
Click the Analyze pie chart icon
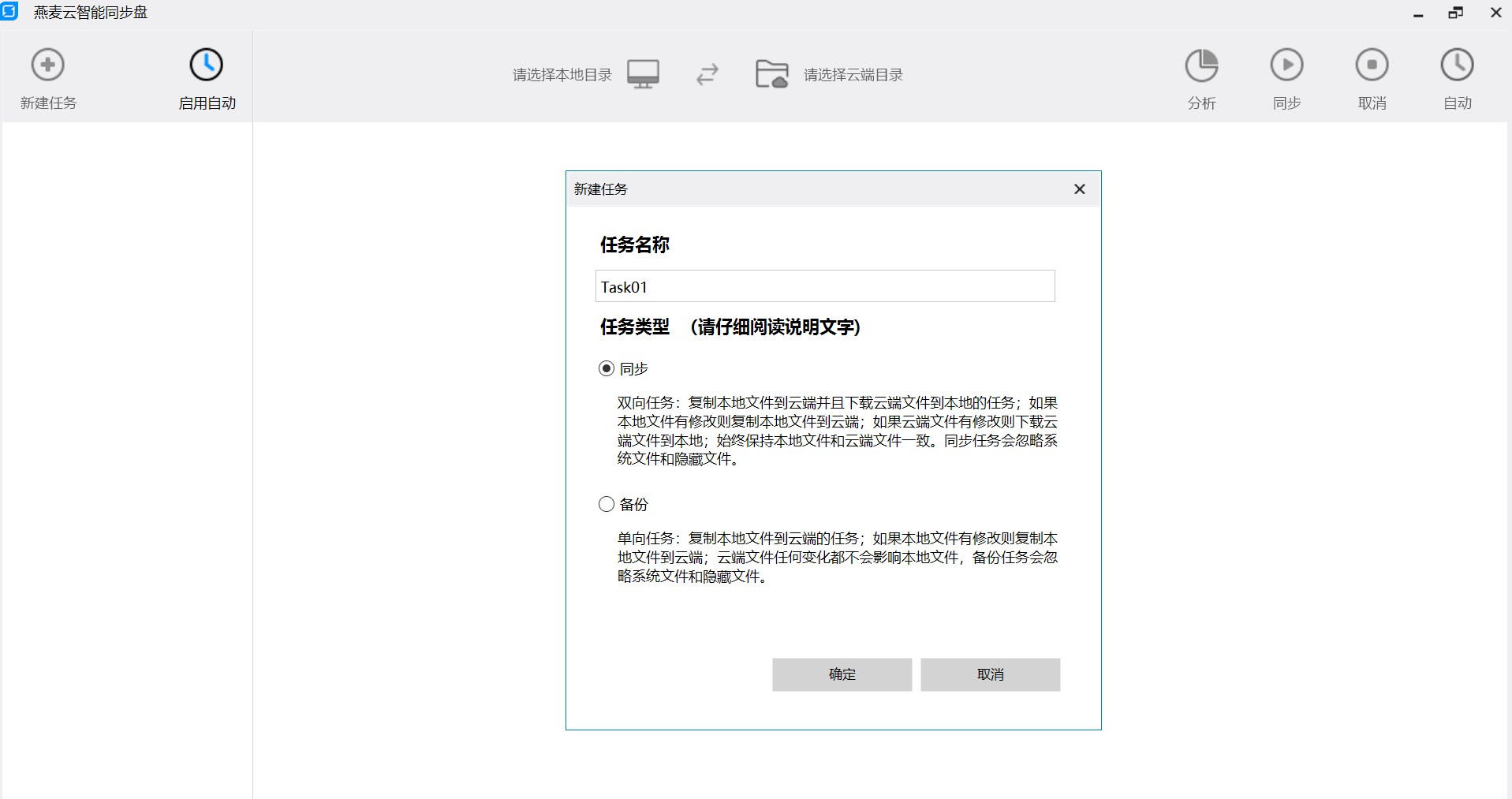click(1201, 65)
